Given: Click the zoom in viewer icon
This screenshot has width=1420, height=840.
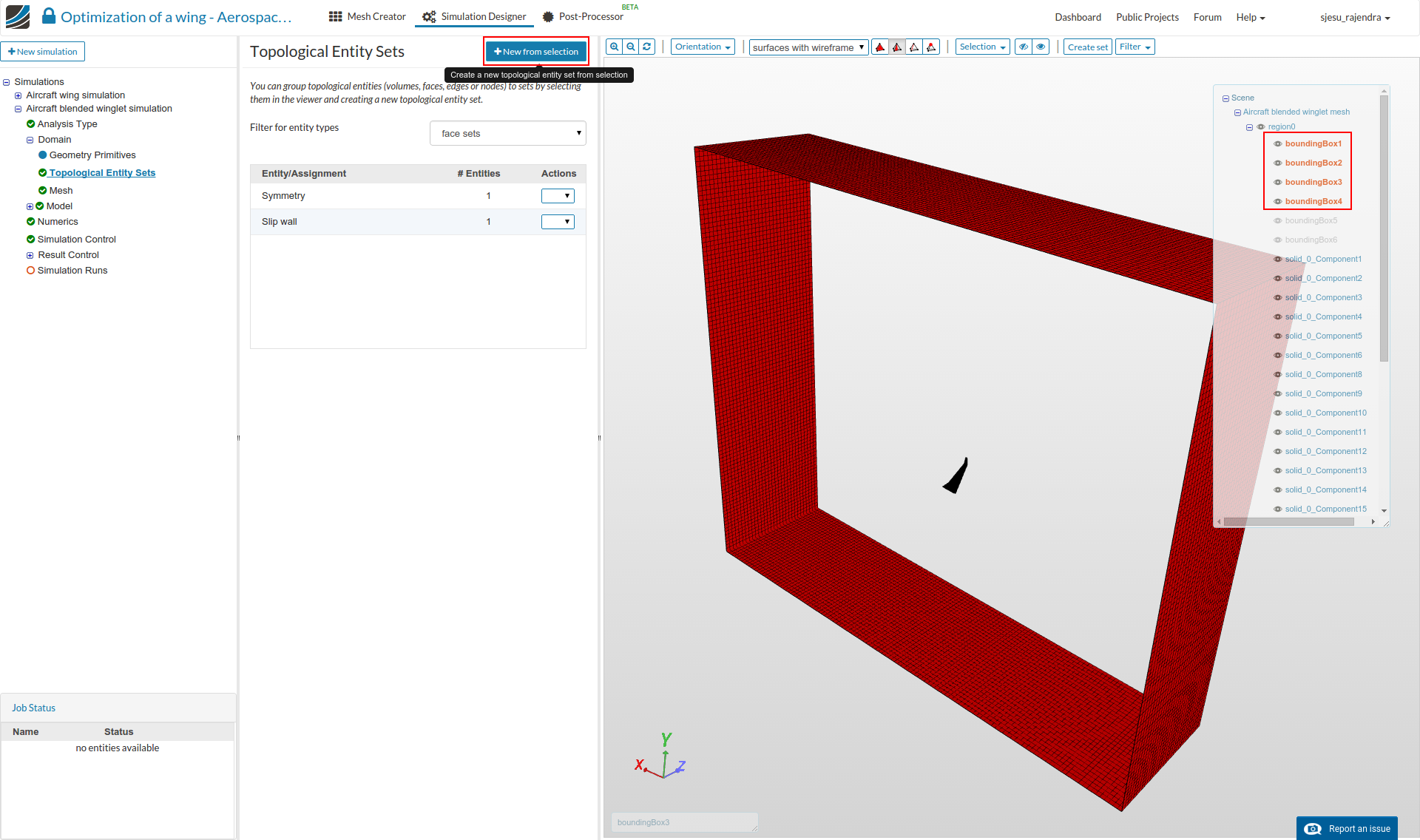Looking at the screenshot, I should pyautogui.click(x=614, y=47).
